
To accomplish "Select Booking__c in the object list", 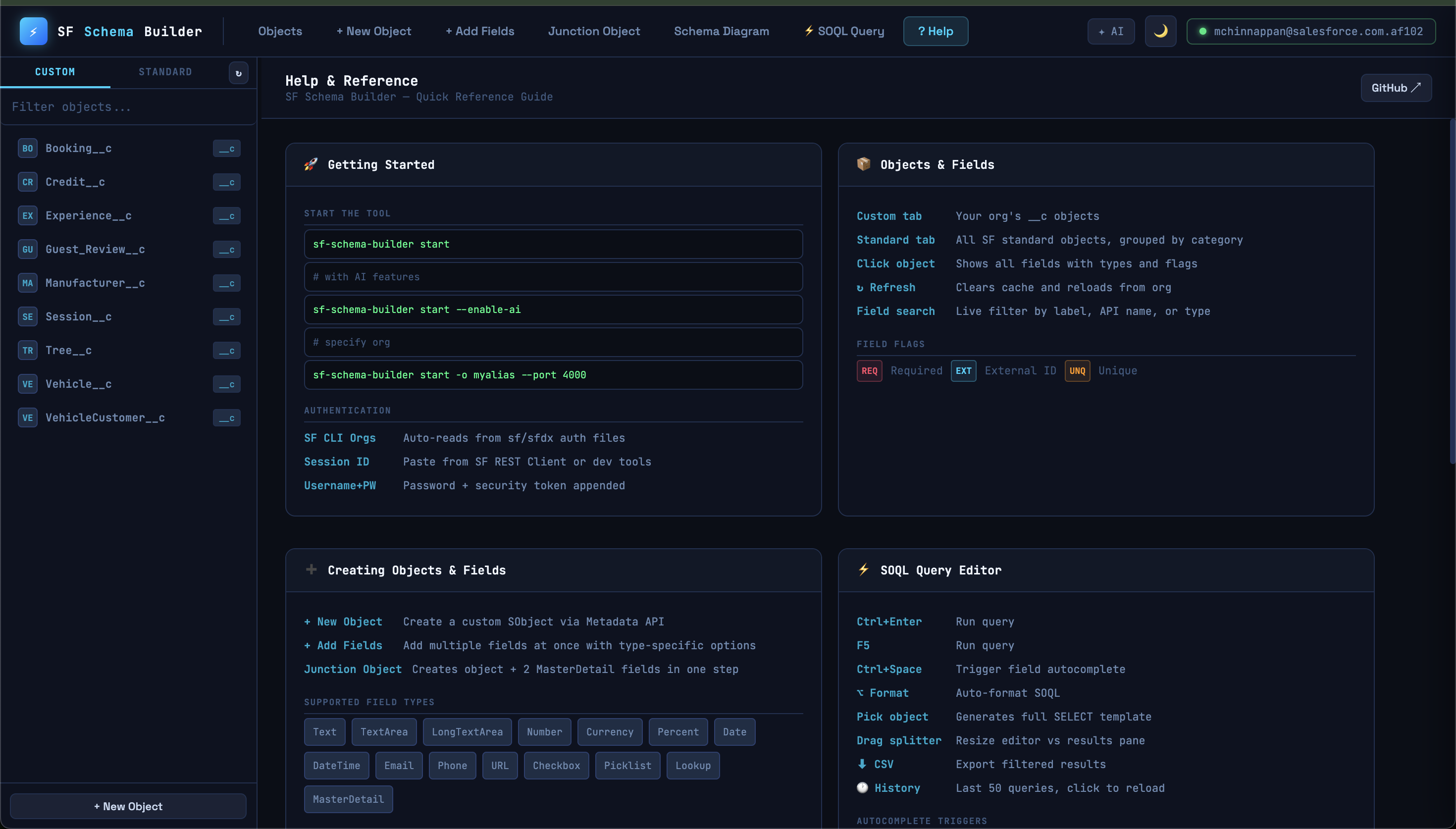I will [129, 149].
